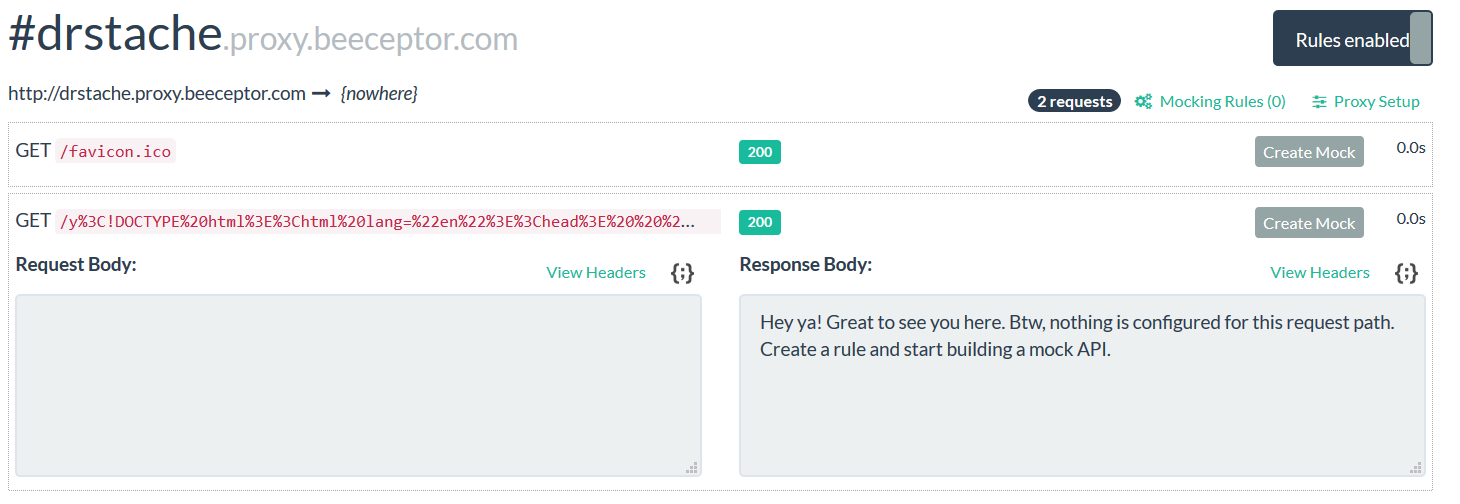Click the sliders icon beside Proxy Setup
This screenshot has height=504, width=1460.
(x=1319, y=101)
